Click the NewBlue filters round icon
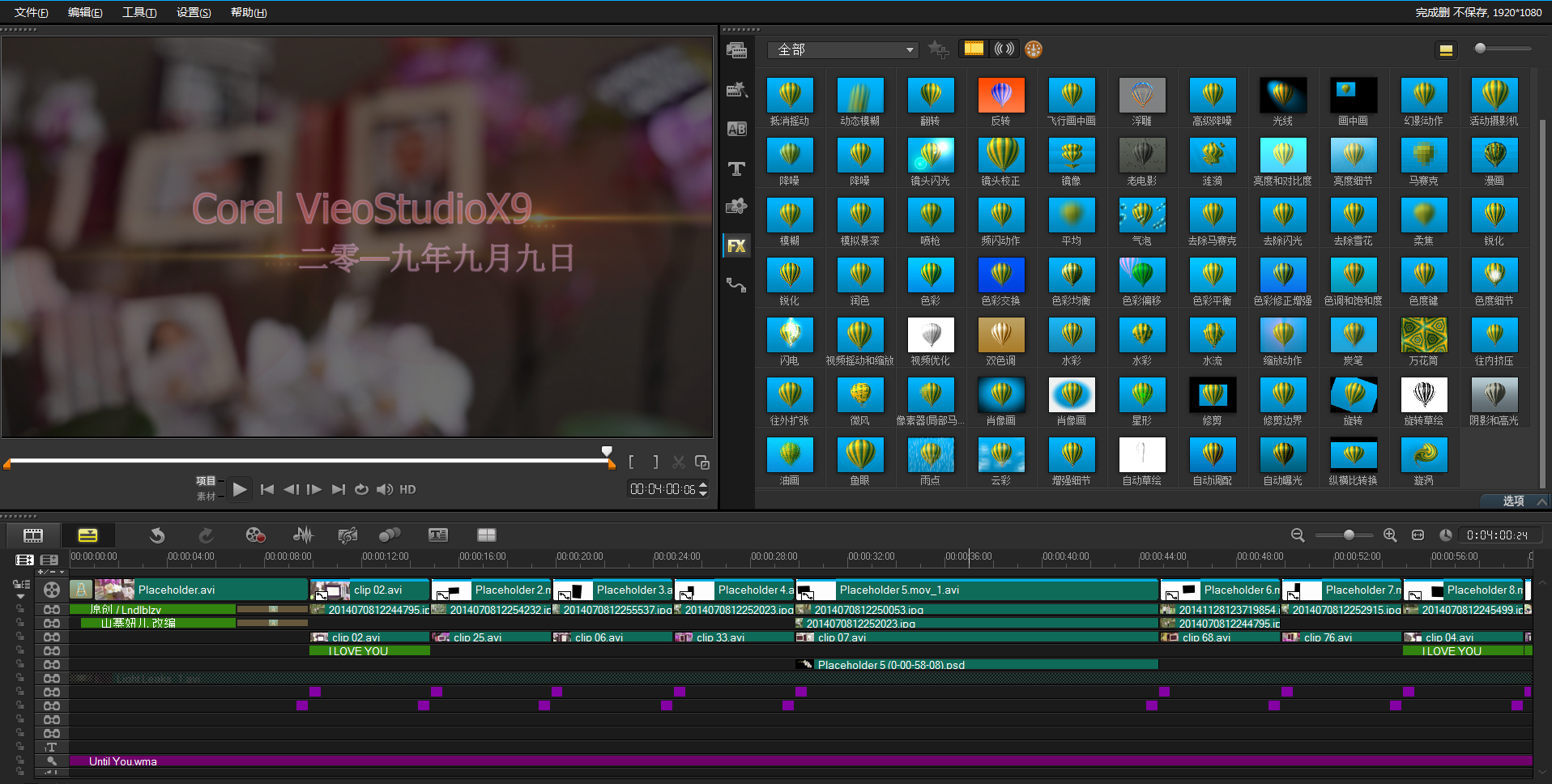 coord(1034,49)
